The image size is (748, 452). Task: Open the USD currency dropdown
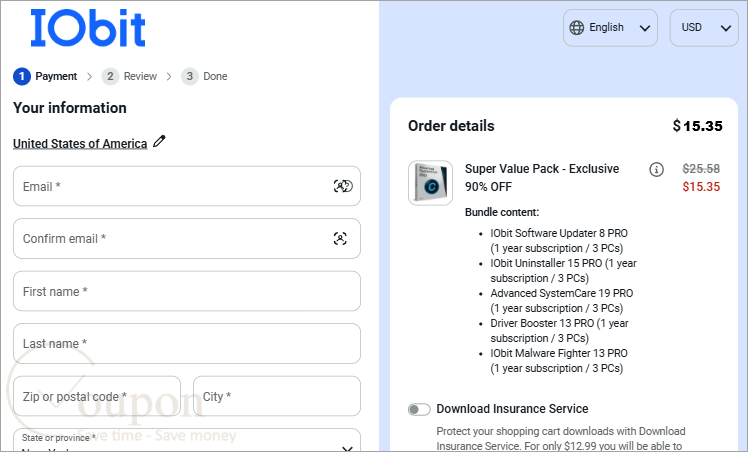(x=704, y=28)
